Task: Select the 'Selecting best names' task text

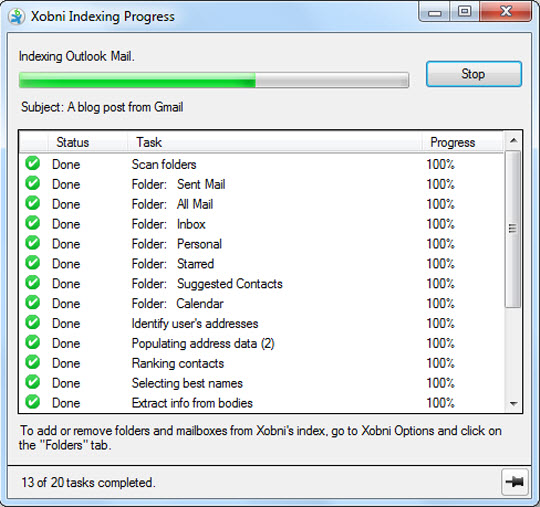Action: [x=187, y=383]
